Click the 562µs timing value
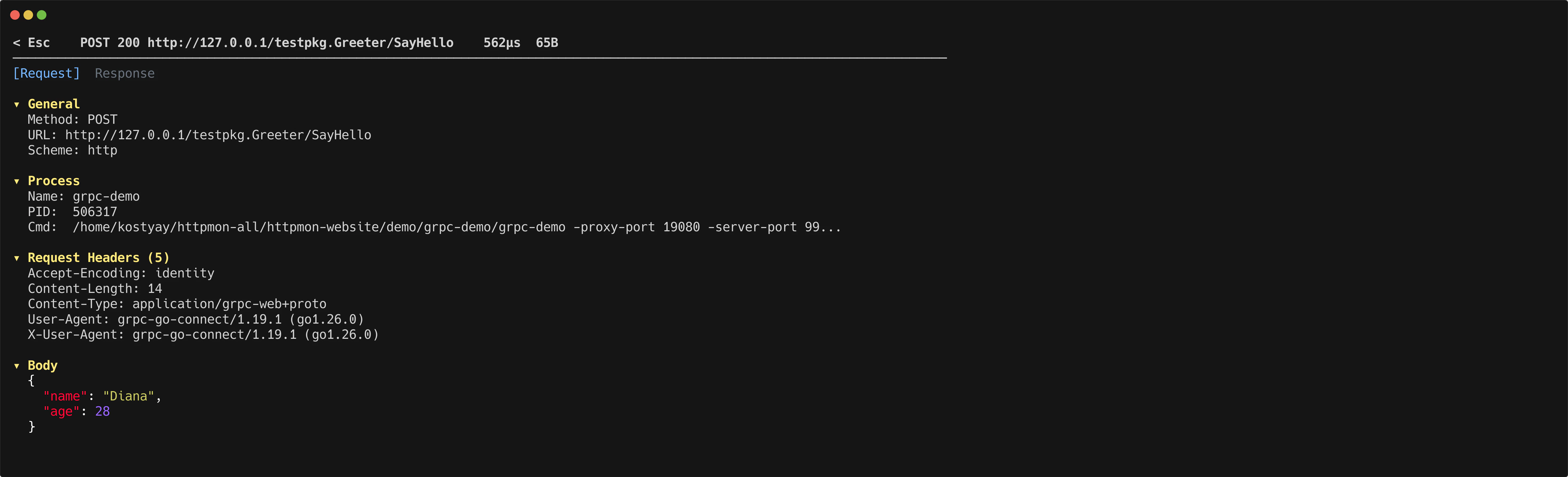The image size is (1568, 477). click(x=502, y=43)
